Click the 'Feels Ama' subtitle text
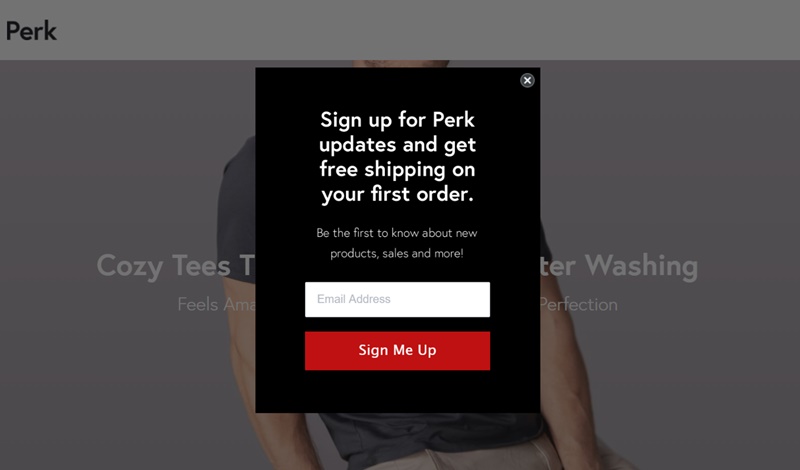Viewport: 800px width, 470px height. coord(216,304)
